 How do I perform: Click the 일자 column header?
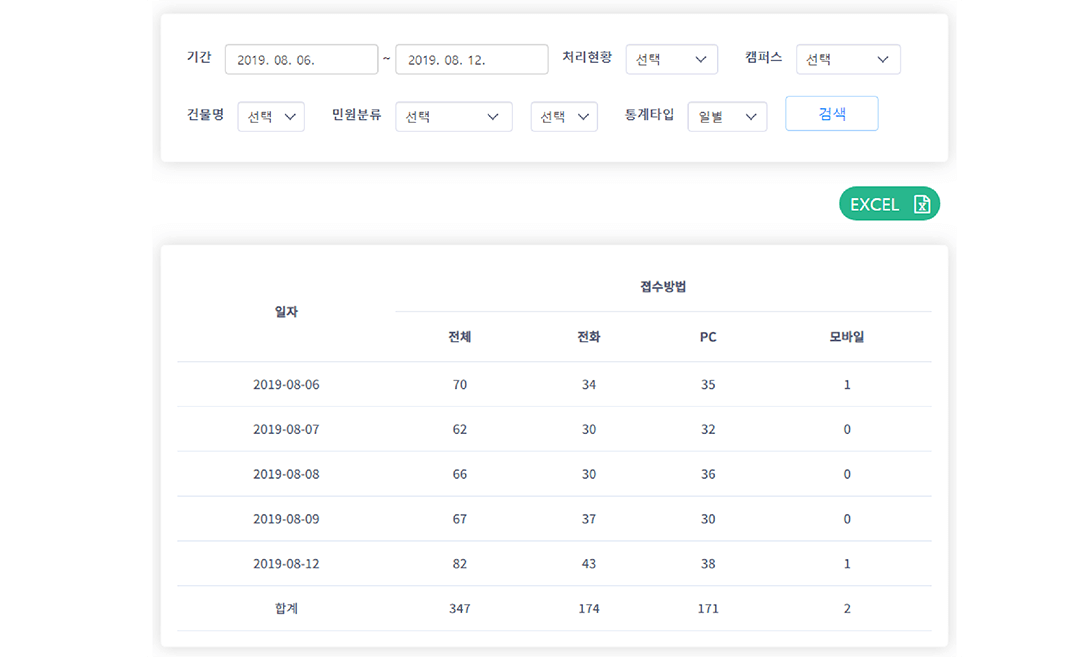(x=286, y=312)
